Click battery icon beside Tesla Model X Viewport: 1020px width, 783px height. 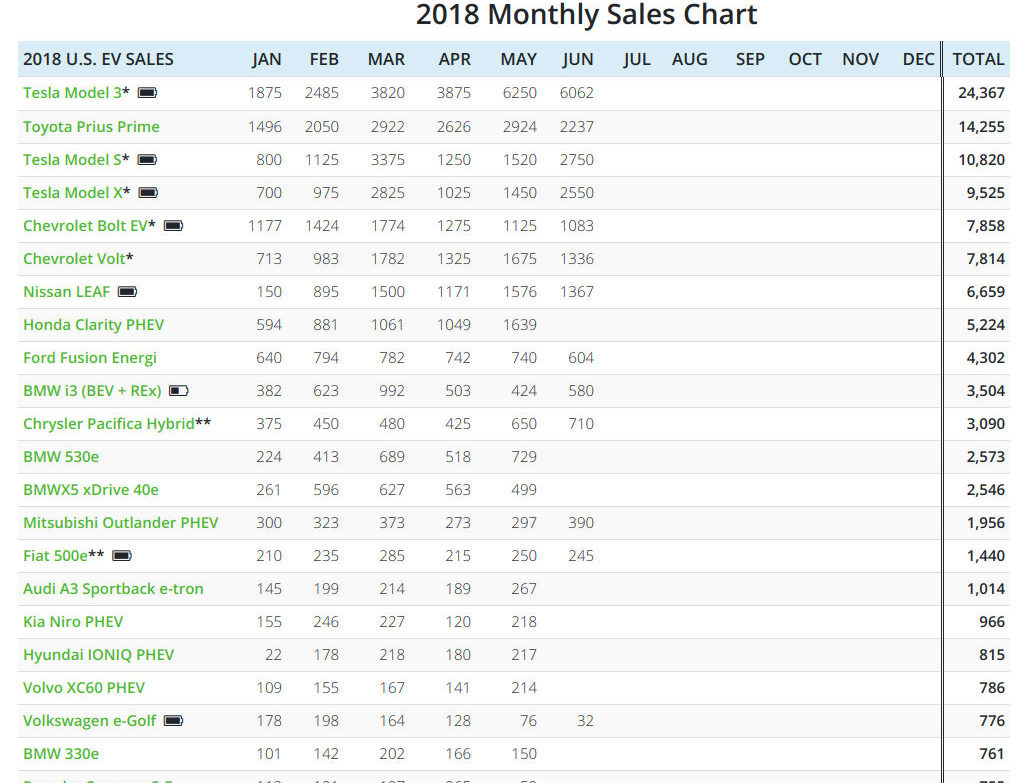tap(148, 192)
